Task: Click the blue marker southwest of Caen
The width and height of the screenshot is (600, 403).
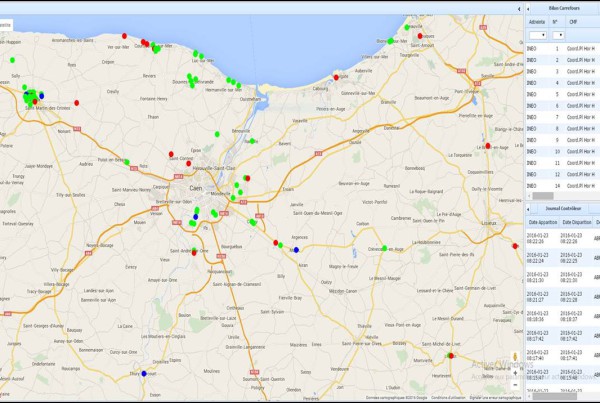Action: pos(194,219)
